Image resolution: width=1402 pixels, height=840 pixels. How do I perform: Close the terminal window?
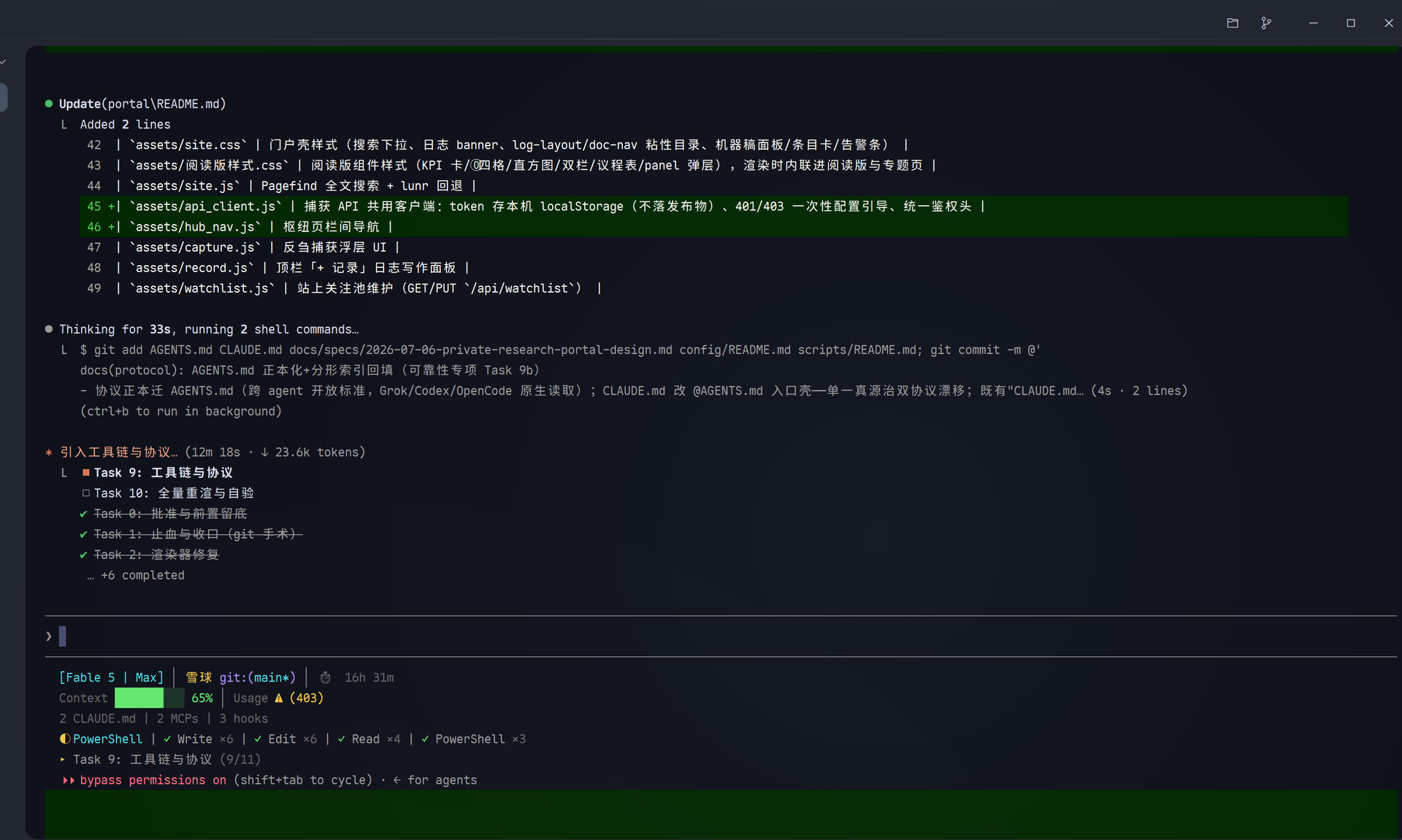click(1389, 23)
